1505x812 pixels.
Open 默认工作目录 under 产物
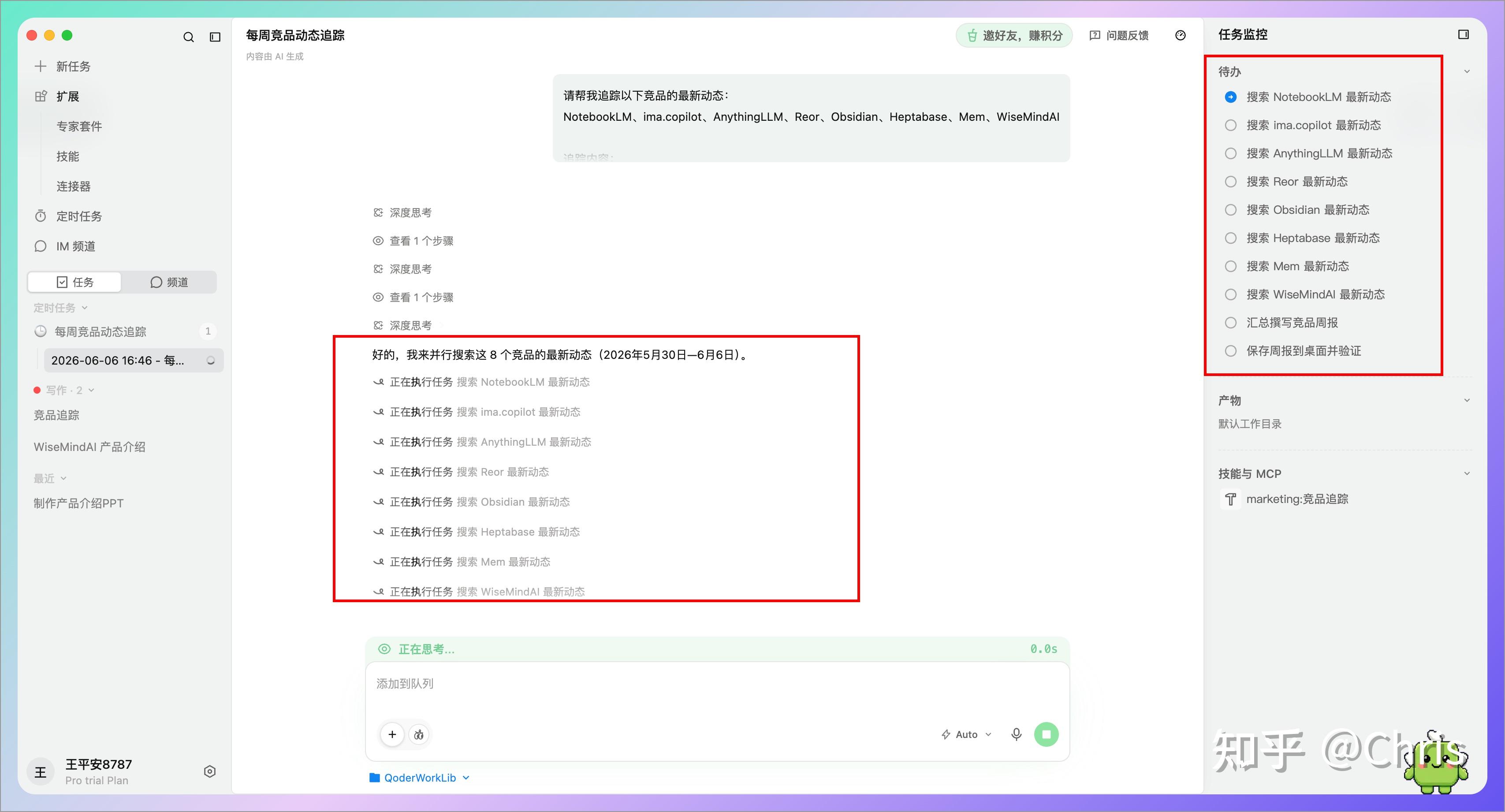pos(1250,424)
